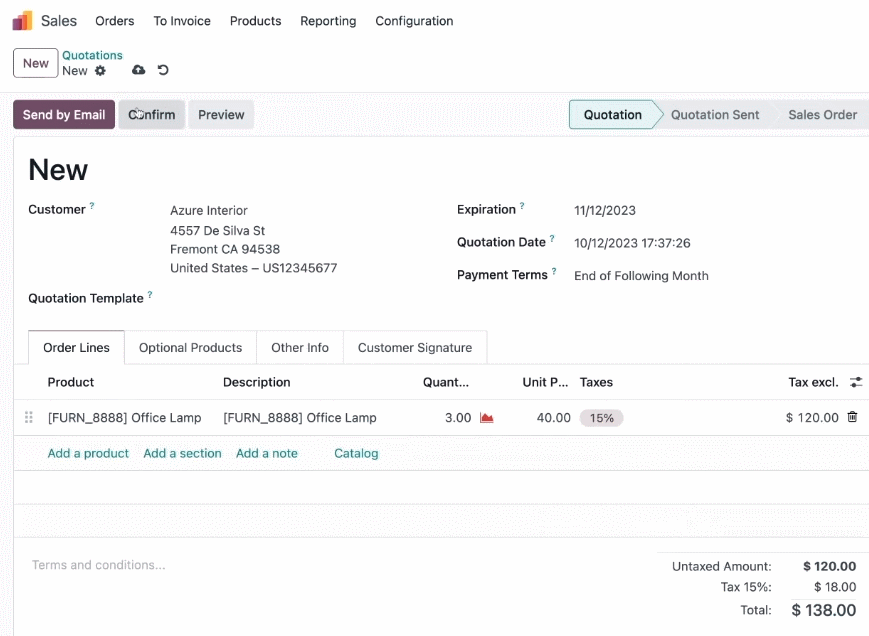Sort by Product column header

(x=70, y=382)
